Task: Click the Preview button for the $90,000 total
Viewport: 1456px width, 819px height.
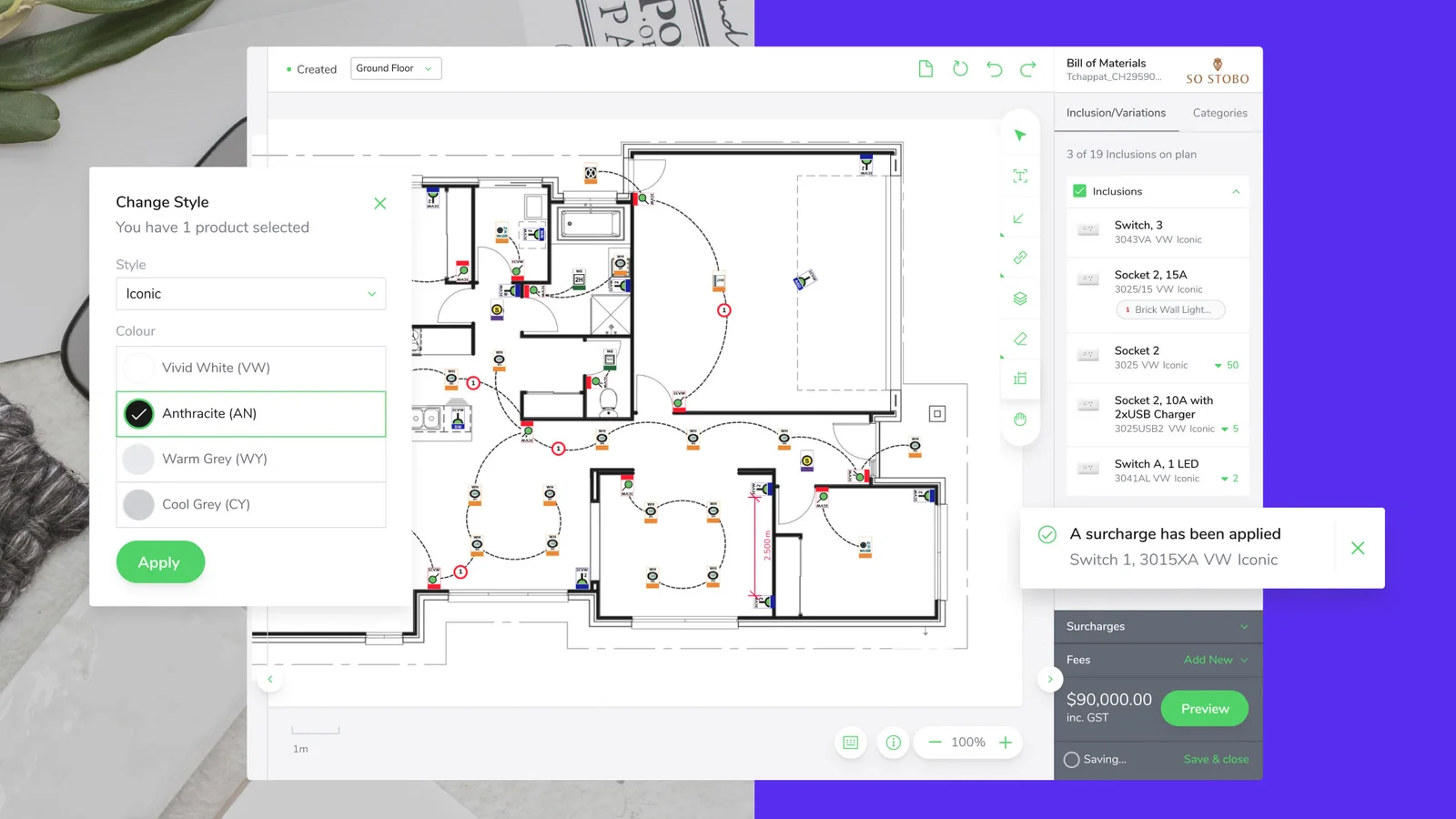Action: pyautogui.click(x=1204, y=708)
